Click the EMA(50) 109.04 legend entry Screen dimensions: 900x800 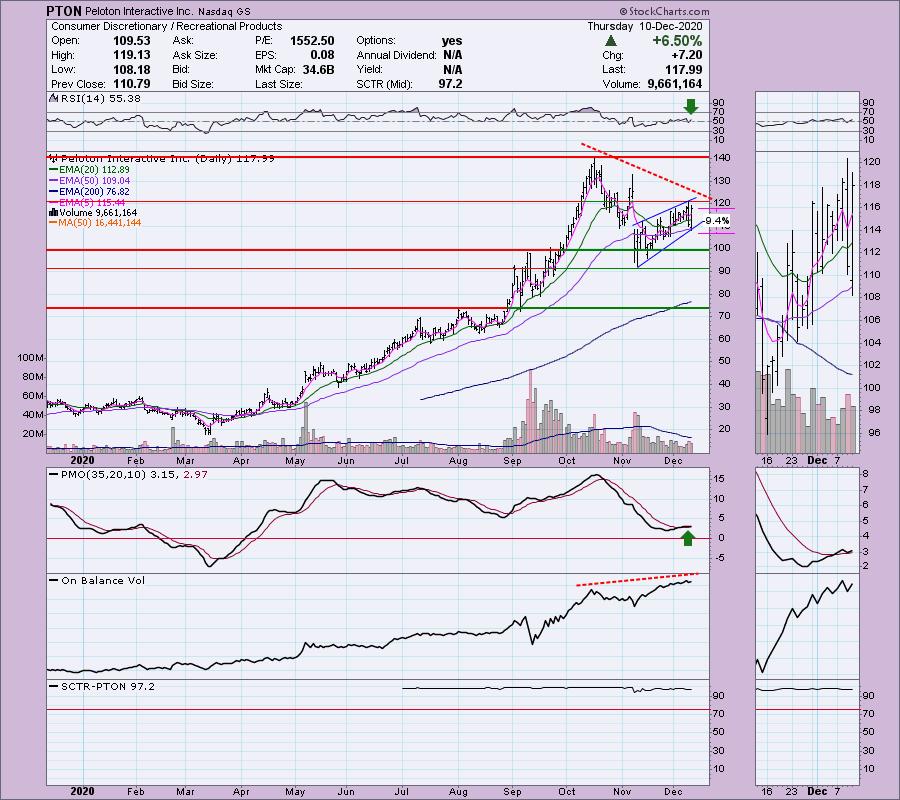click(x=90, y=181)
